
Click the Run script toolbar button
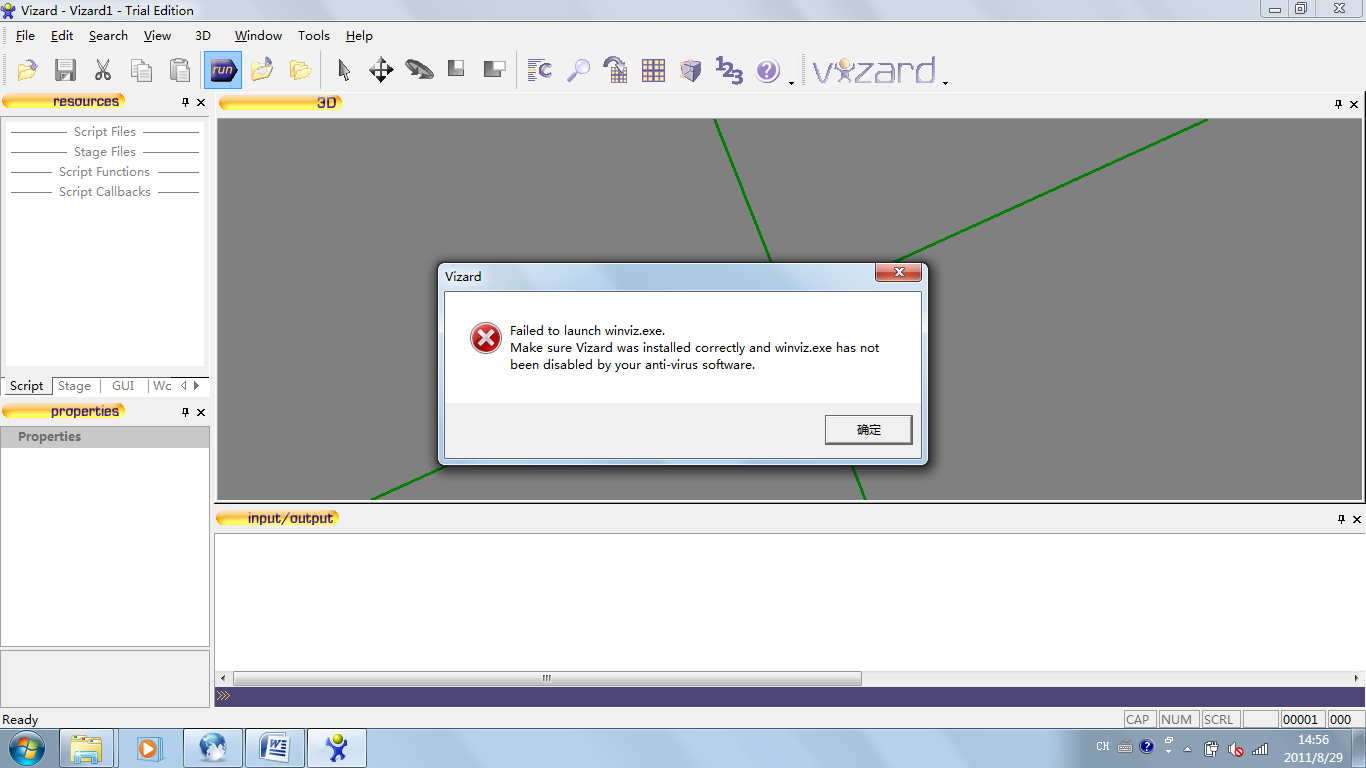223,70
